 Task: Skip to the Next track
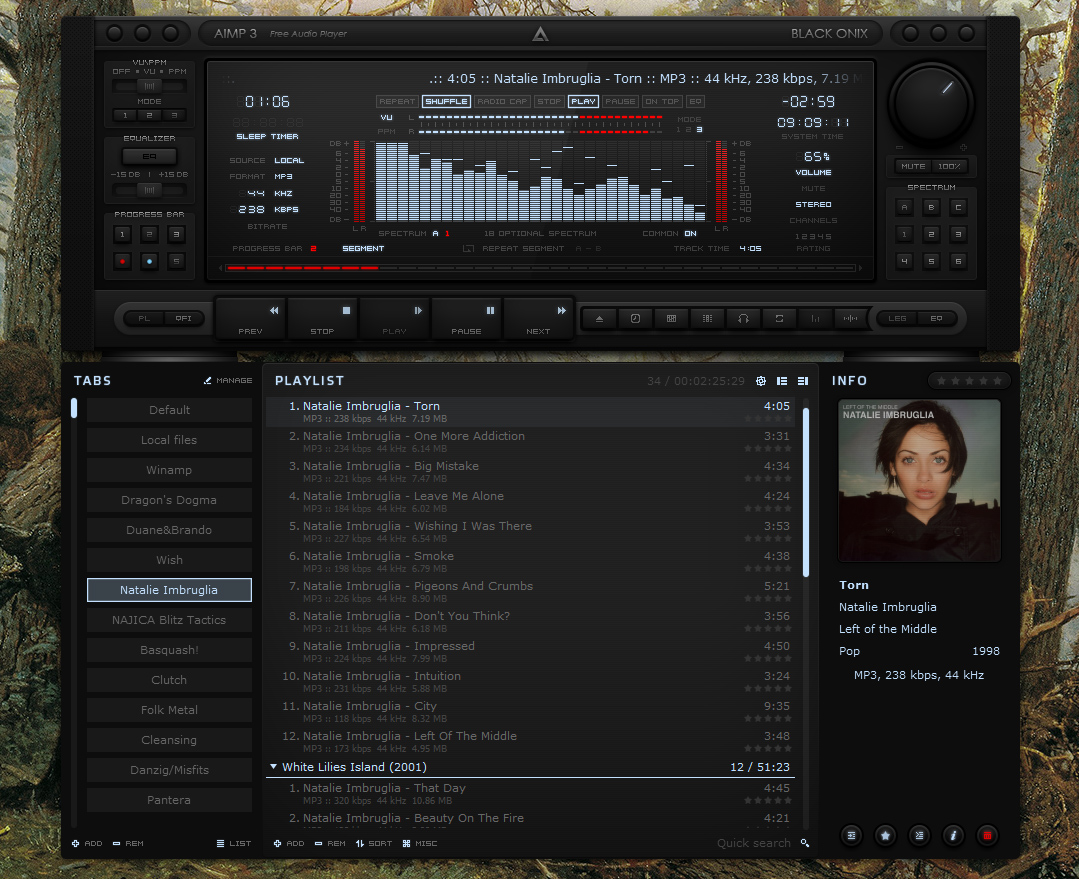point(538,319)
